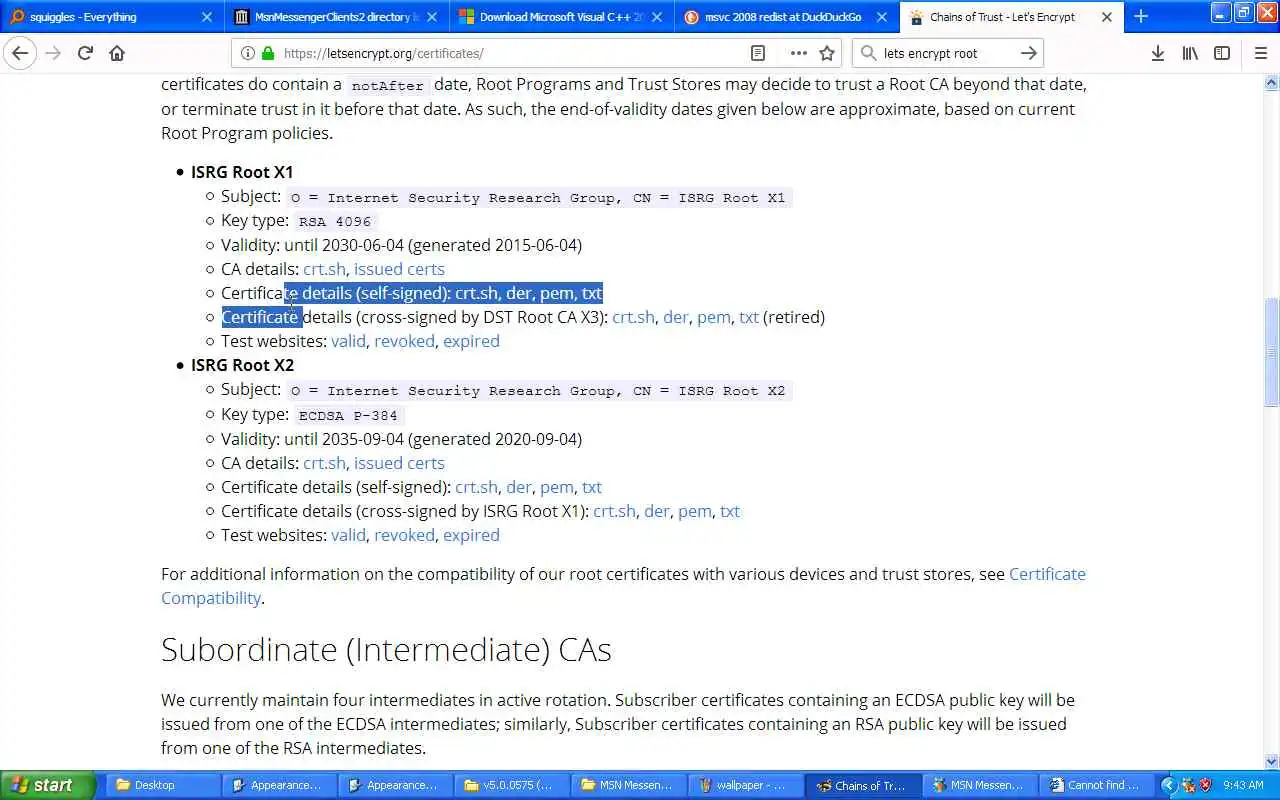Open X2 self-signed crt.sh link
The height and width of the screenshot is (800, 1280).
tap(476, 487)
